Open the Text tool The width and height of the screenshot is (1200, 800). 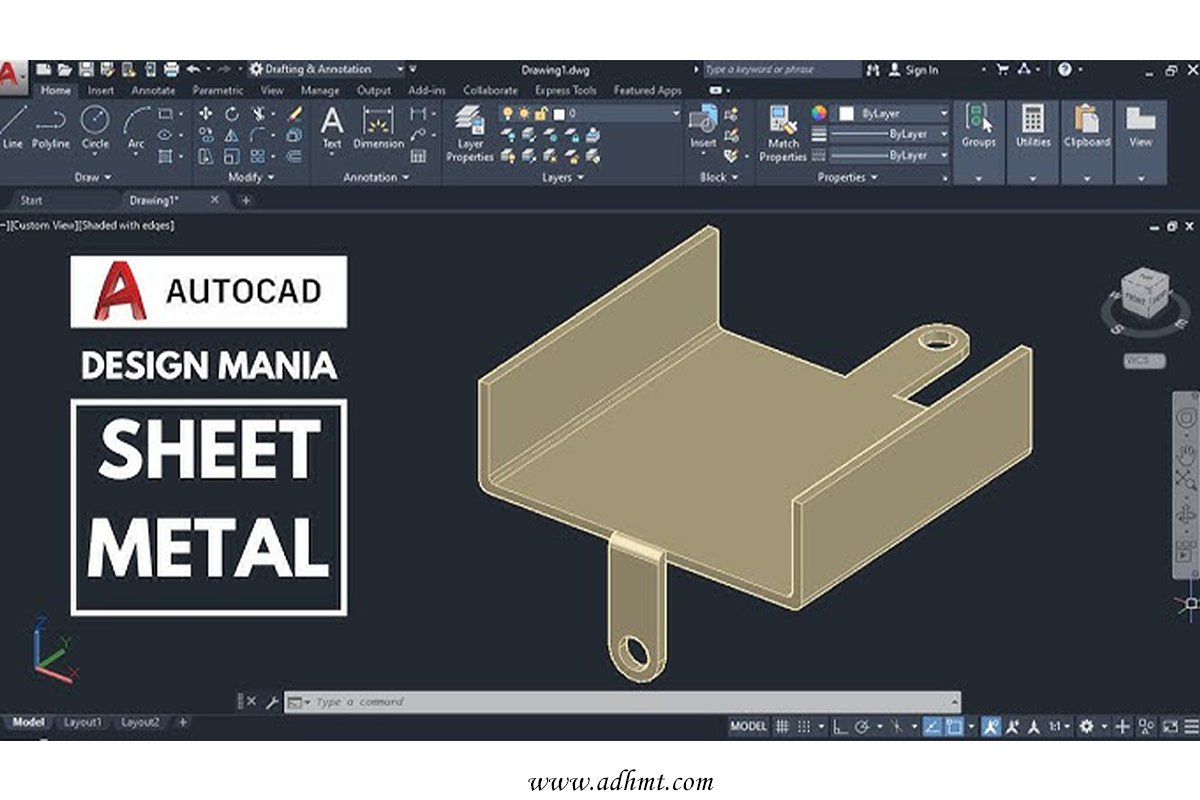(x=330, y=130)
